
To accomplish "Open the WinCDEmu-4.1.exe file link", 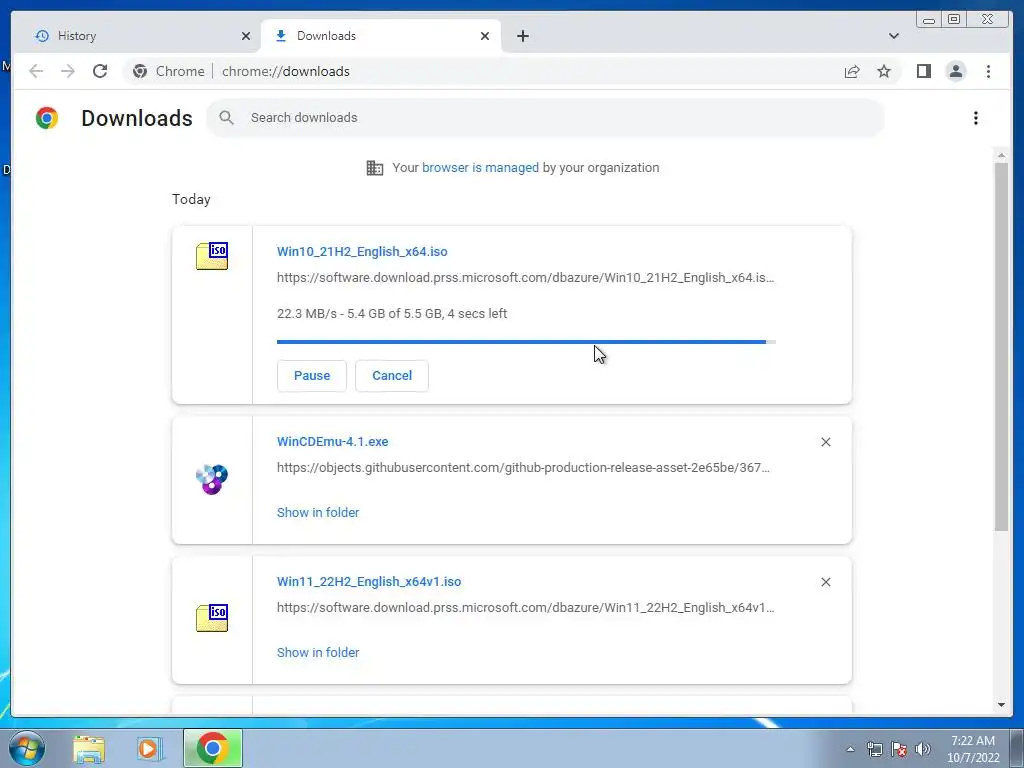I will coord(332,441).
